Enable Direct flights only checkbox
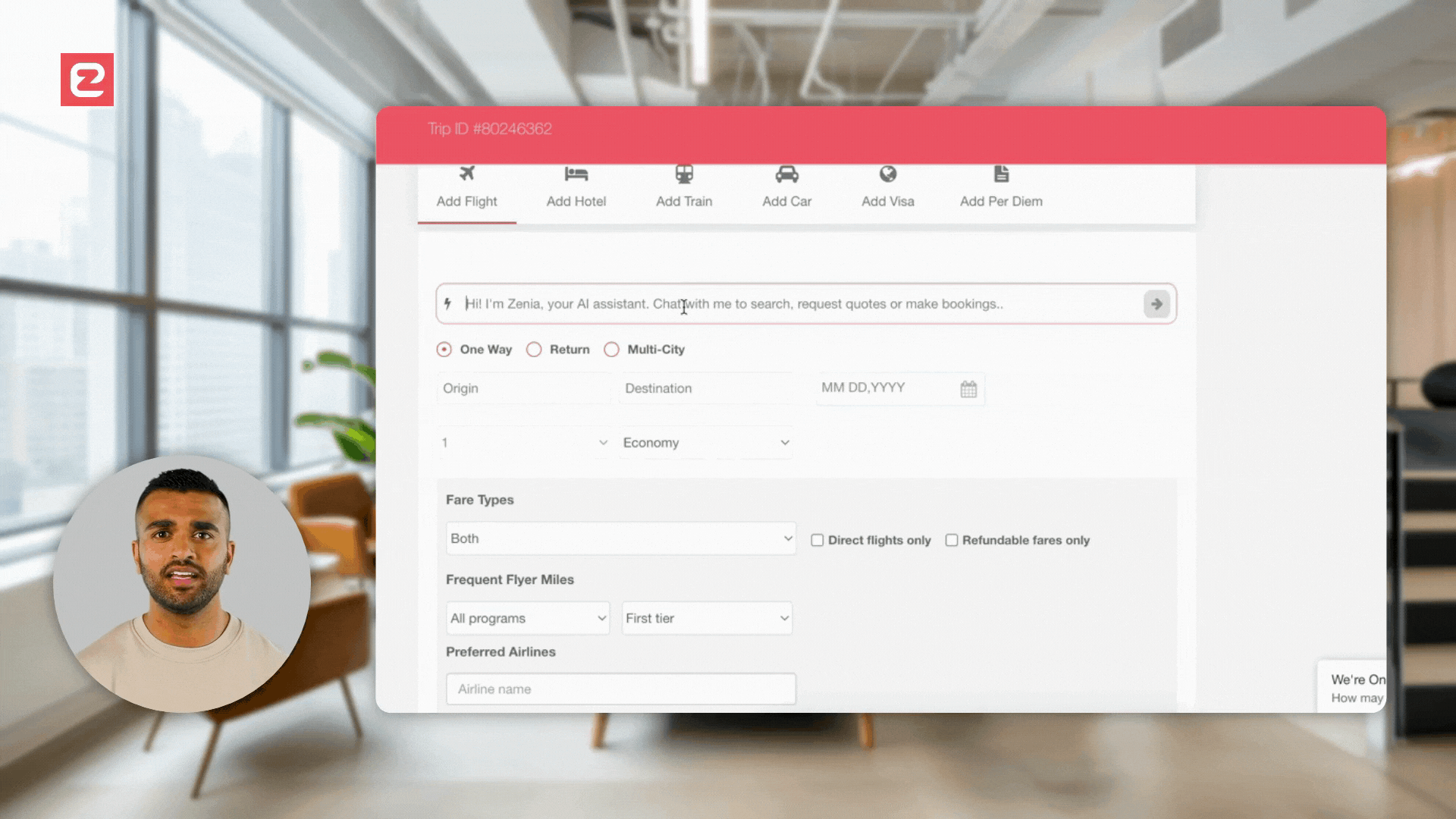The width and height of the screenshot is (1456, 819). pos(817,539)
